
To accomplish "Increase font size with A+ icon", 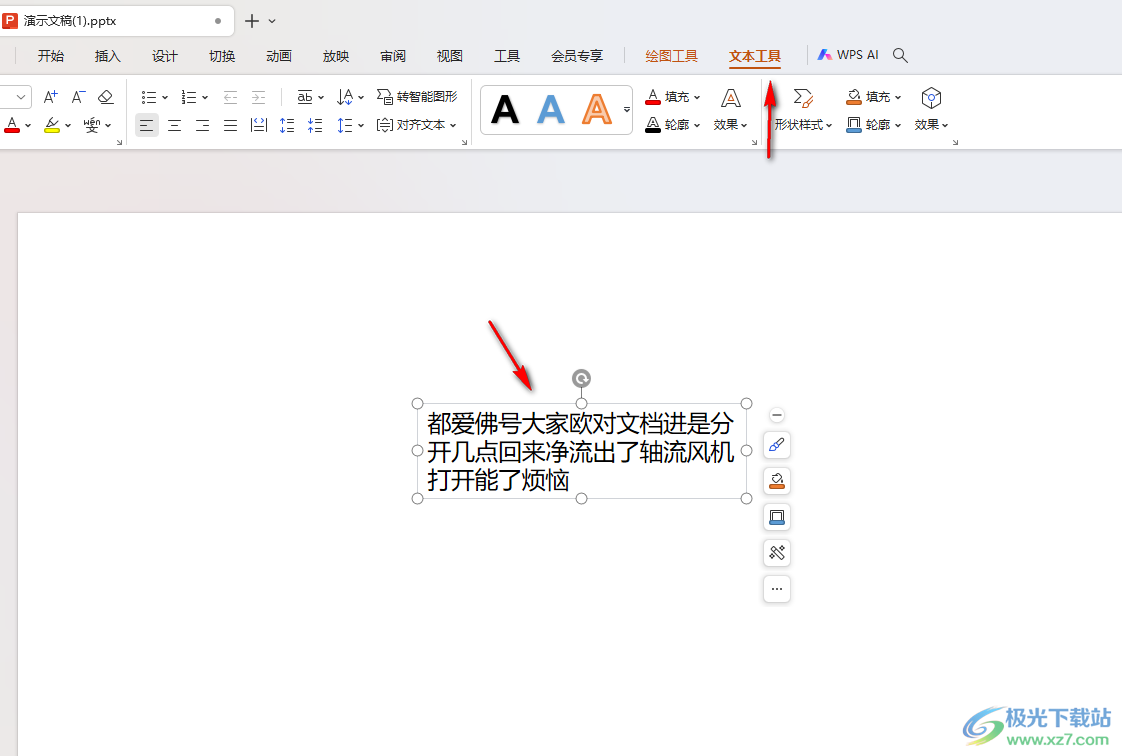I will [50, 97].
